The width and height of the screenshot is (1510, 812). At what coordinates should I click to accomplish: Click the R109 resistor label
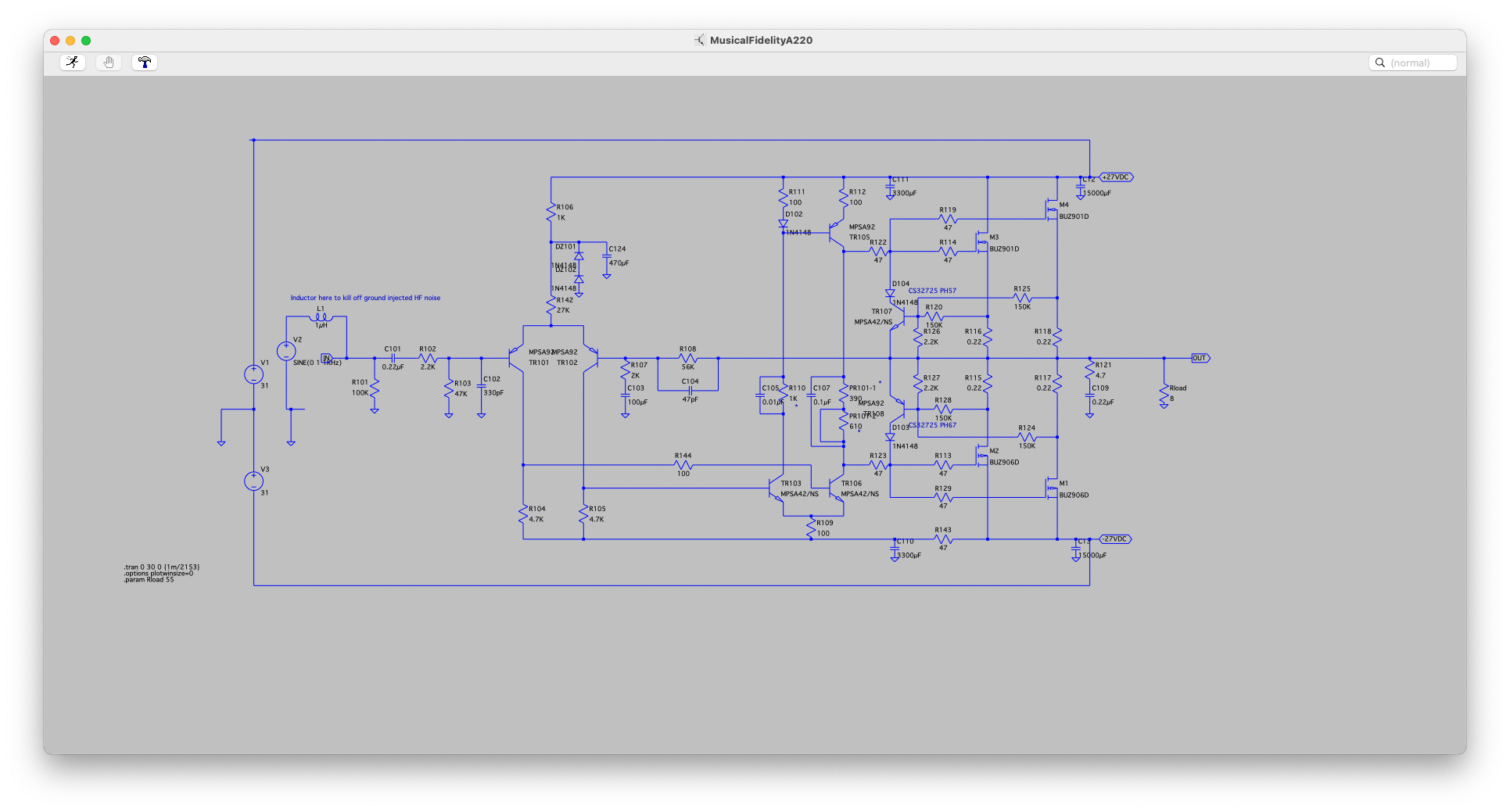[825, 523]
